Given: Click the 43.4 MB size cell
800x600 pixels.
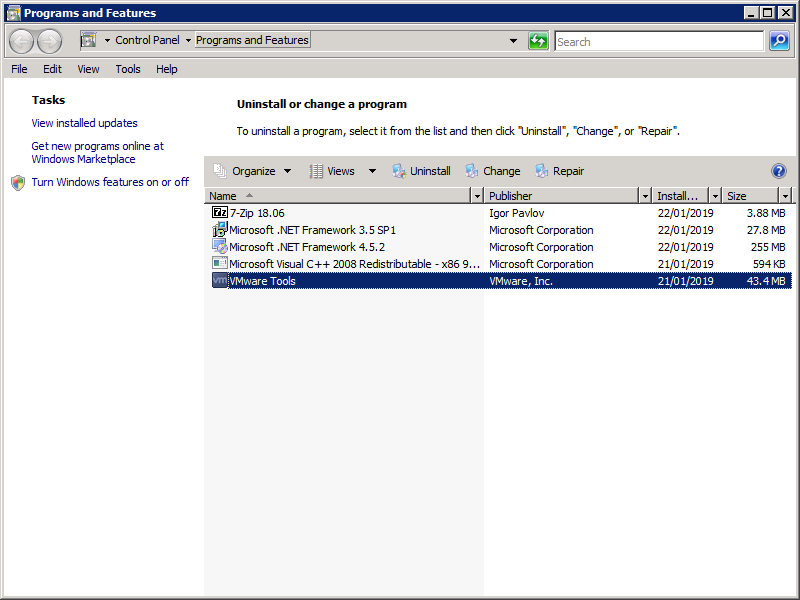Looking at the screenshot, I should point(766,281).
